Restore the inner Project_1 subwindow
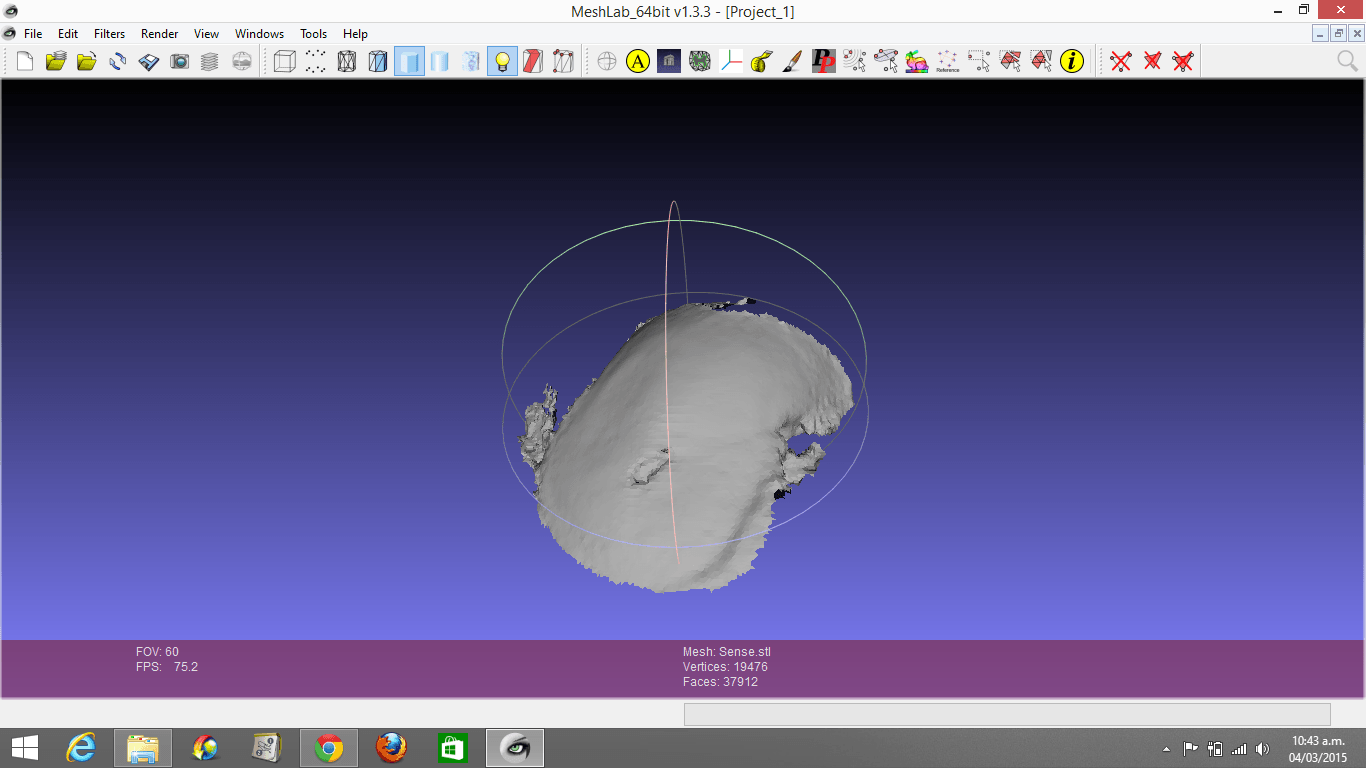This screenshot has width=1366, height=768. [x=1338, y=33]
